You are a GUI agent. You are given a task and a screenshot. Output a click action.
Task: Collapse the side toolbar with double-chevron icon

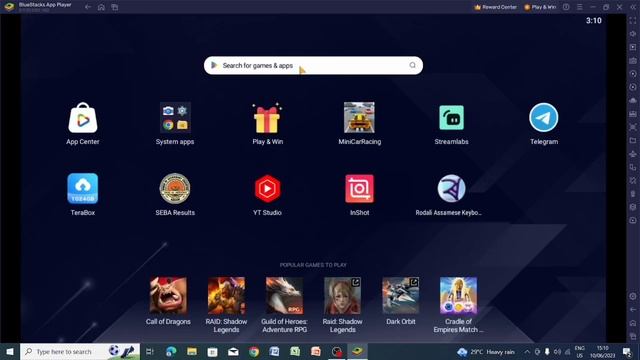(633, 7)
